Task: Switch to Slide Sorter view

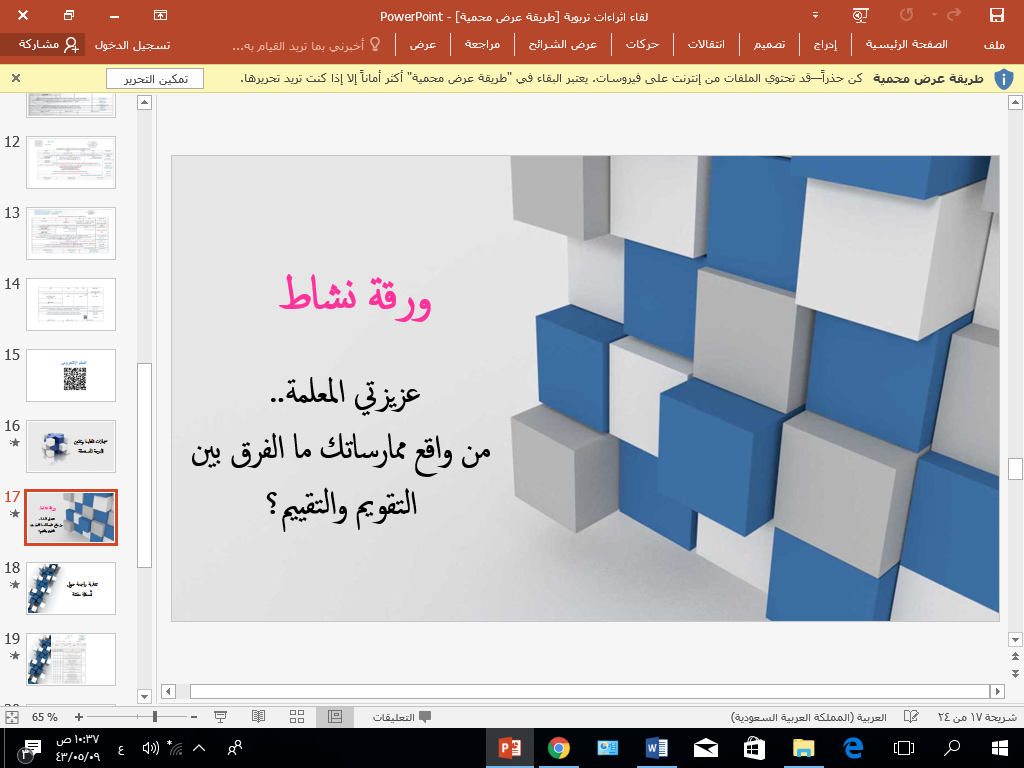Action: 297,717
